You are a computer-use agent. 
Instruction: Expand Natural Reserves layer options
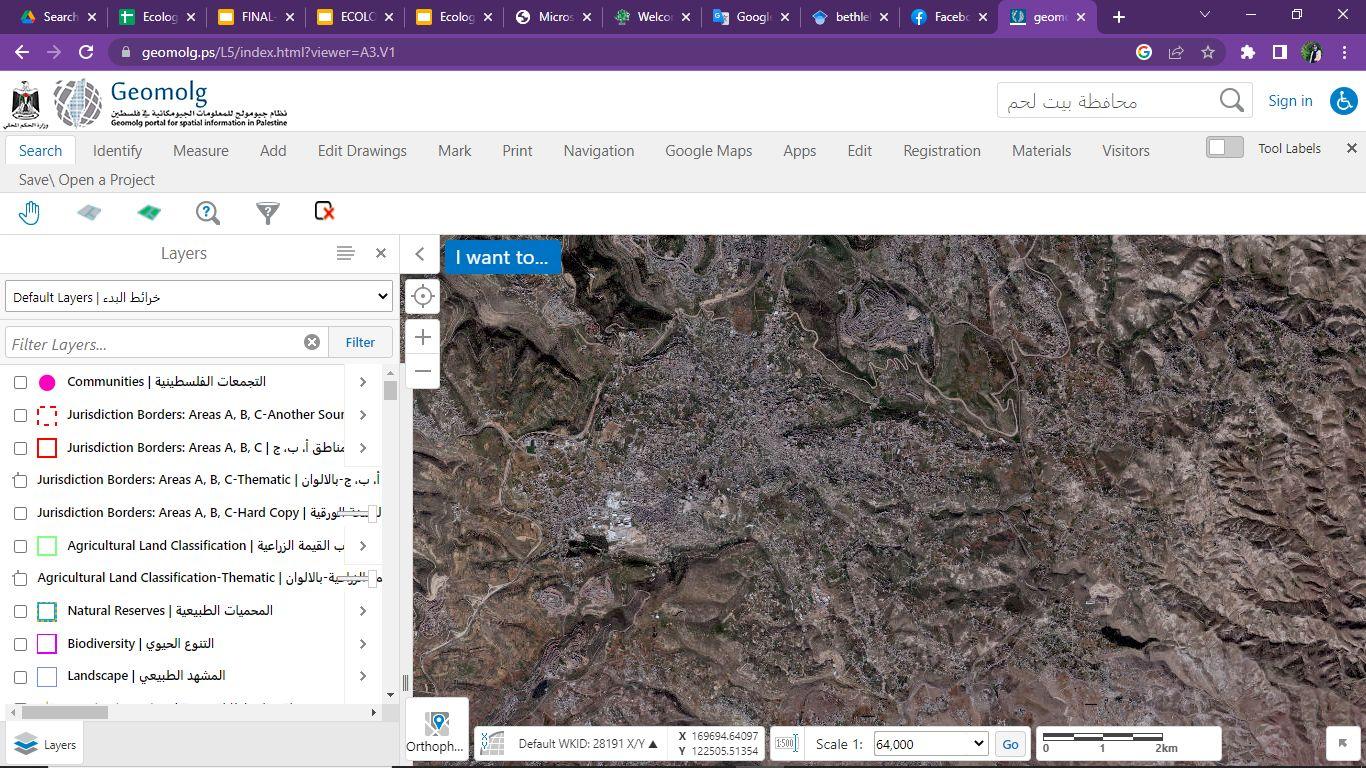[x=363, y=611]
